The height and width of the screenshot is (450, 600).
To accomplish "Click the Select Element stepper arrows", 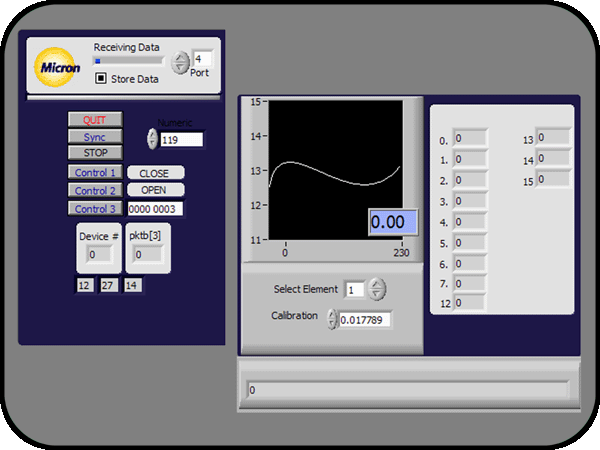I will pyautogui.click(x=377, y=289).
